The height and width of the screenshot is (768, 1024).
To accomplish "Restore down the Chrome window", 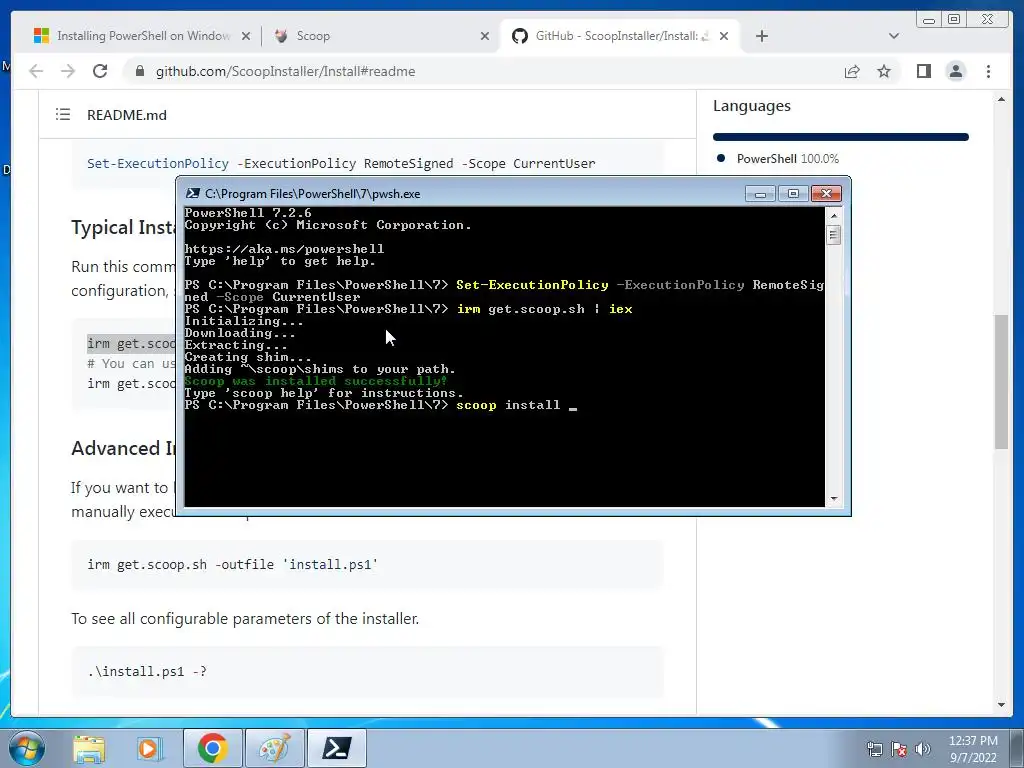I will pyautogui.click(x=954, y=20).
